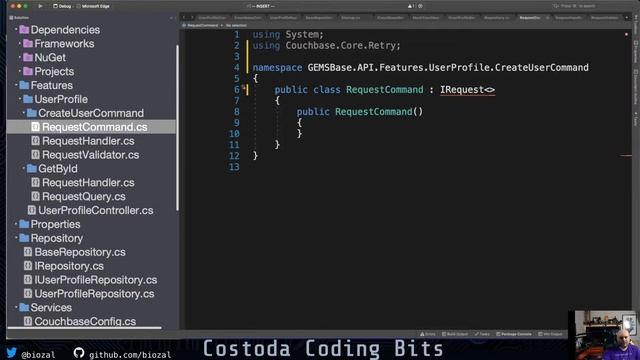Open the Errors pad in the bottom bar
Viewport: 640px width, 360px height.
427,334
